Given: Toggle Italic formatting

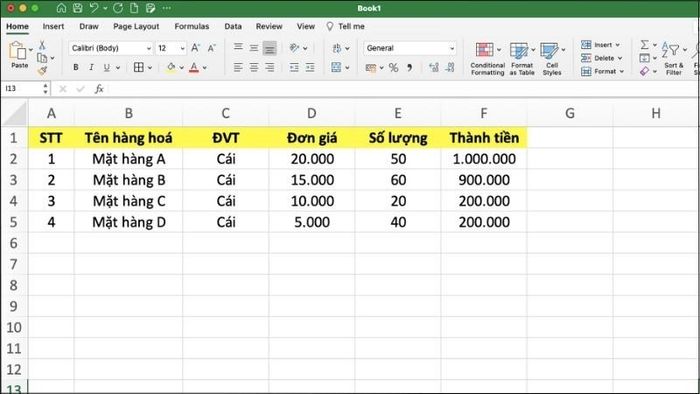Looking at the screenshot, I should [x=91, y=67].
